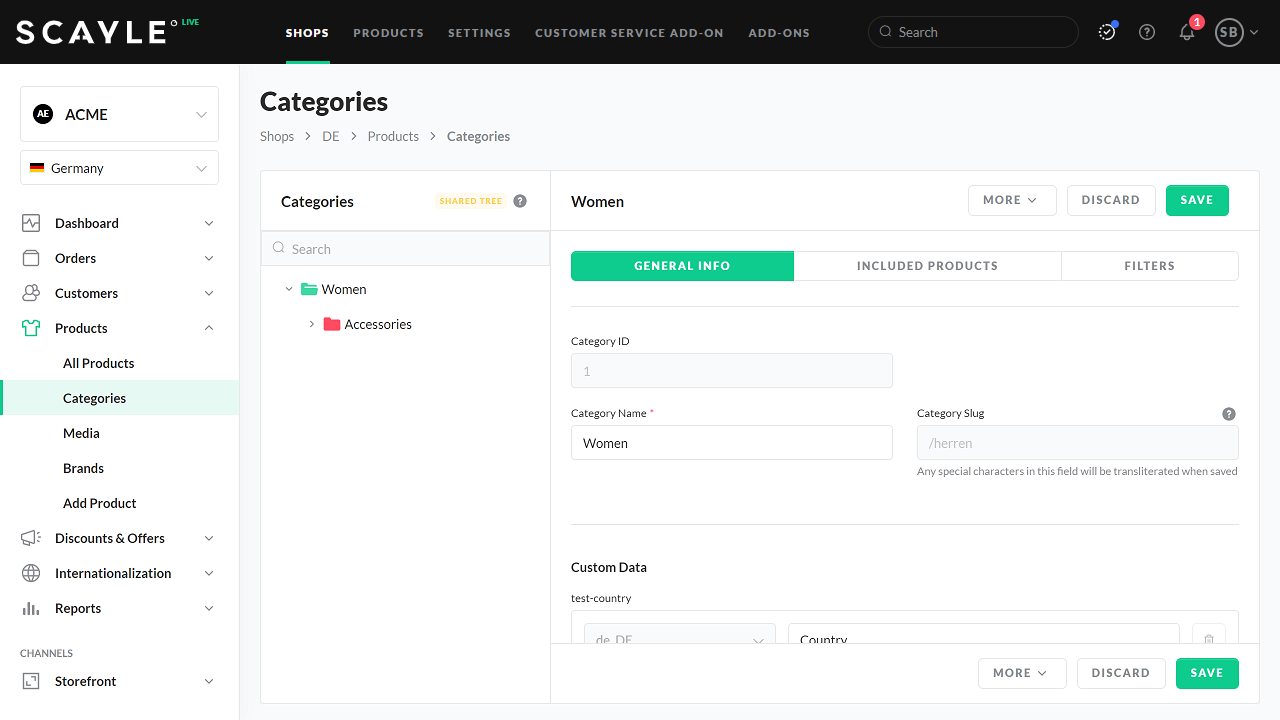Open the Settings top menu
Image resolution: width=1280 pixels, height=720 pixels.
tap(479, 33)
